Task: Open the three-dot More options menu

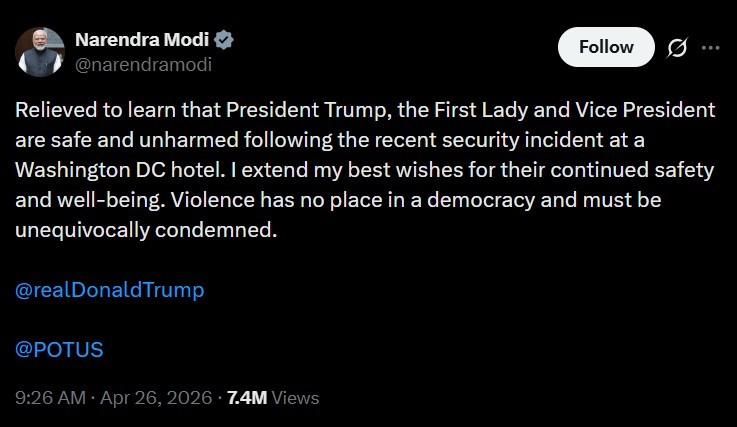Action: point(710,48)
